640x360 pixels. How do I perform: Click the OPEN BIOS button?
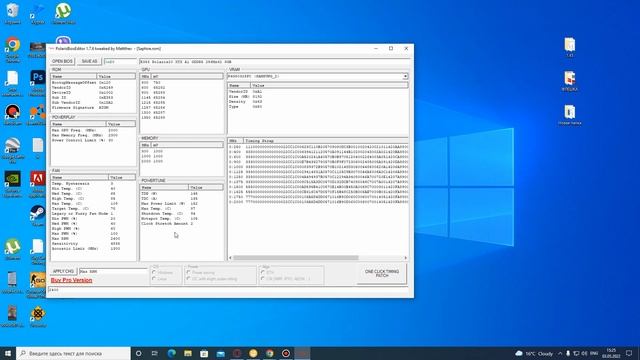coord(62,61)
